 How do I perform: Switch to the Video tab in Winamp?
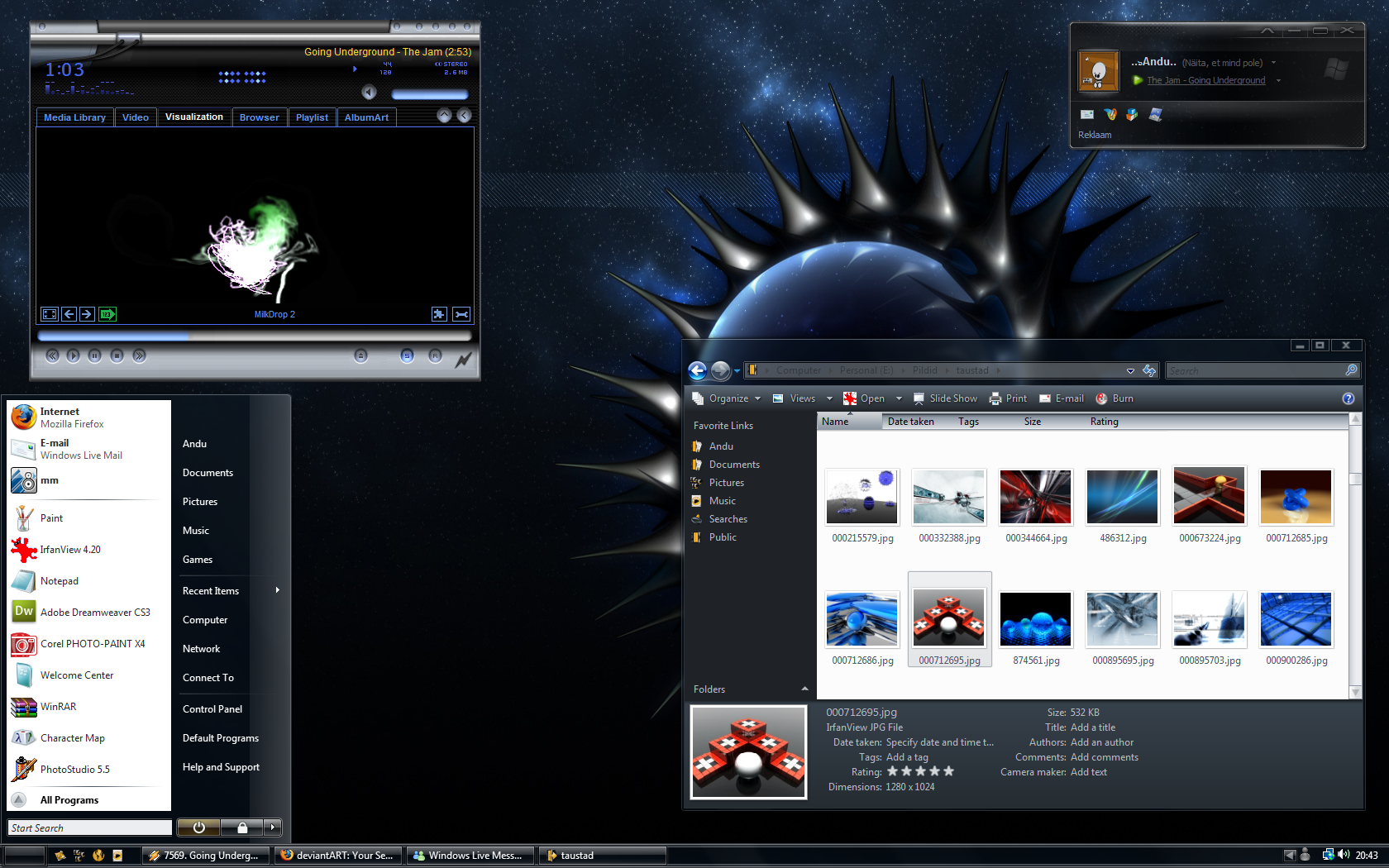tap(136, 117)
